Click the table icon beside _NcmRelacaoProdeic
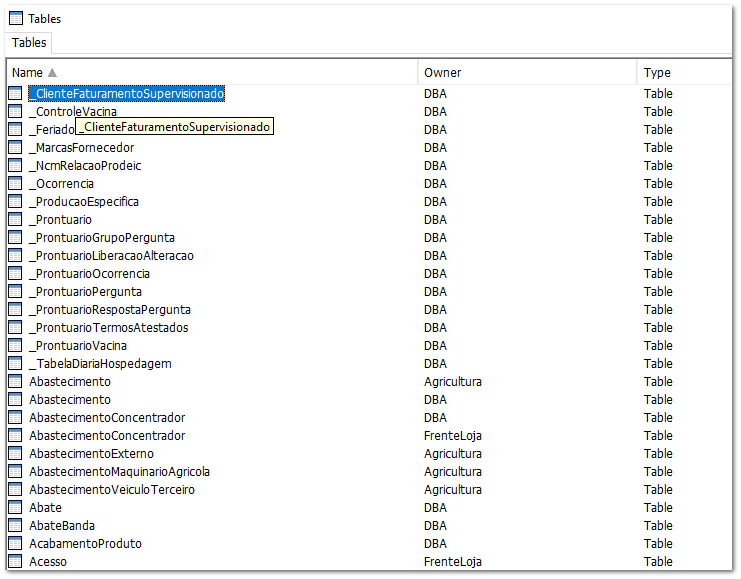This screenshot has width=741, height=579. [15, 166]
